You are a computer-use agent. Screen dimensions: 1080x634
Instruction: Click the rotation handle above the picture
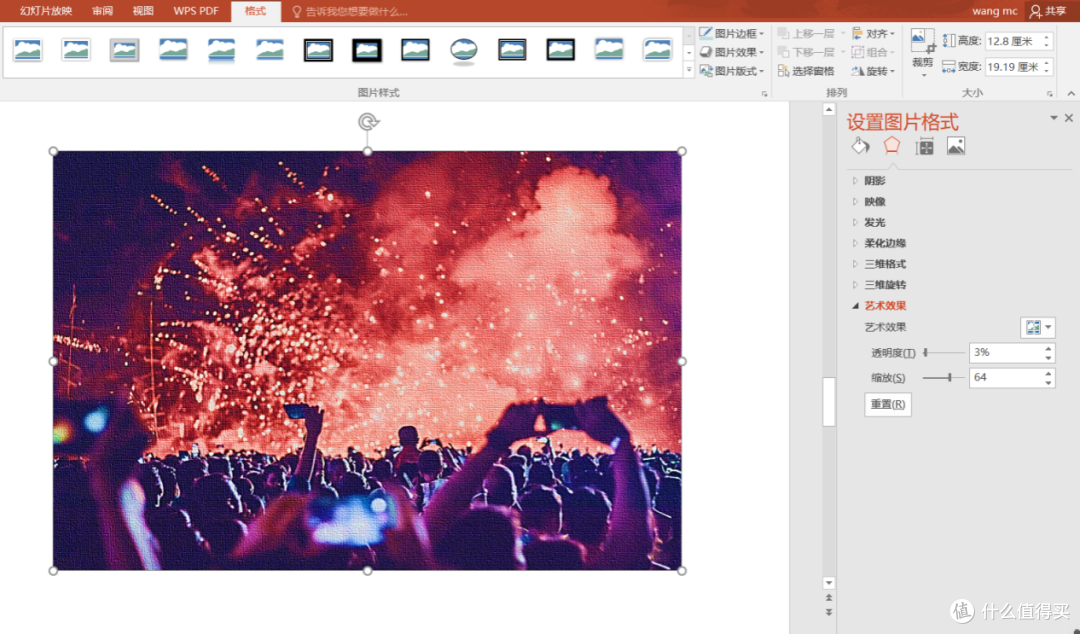(x=368, y=122)
